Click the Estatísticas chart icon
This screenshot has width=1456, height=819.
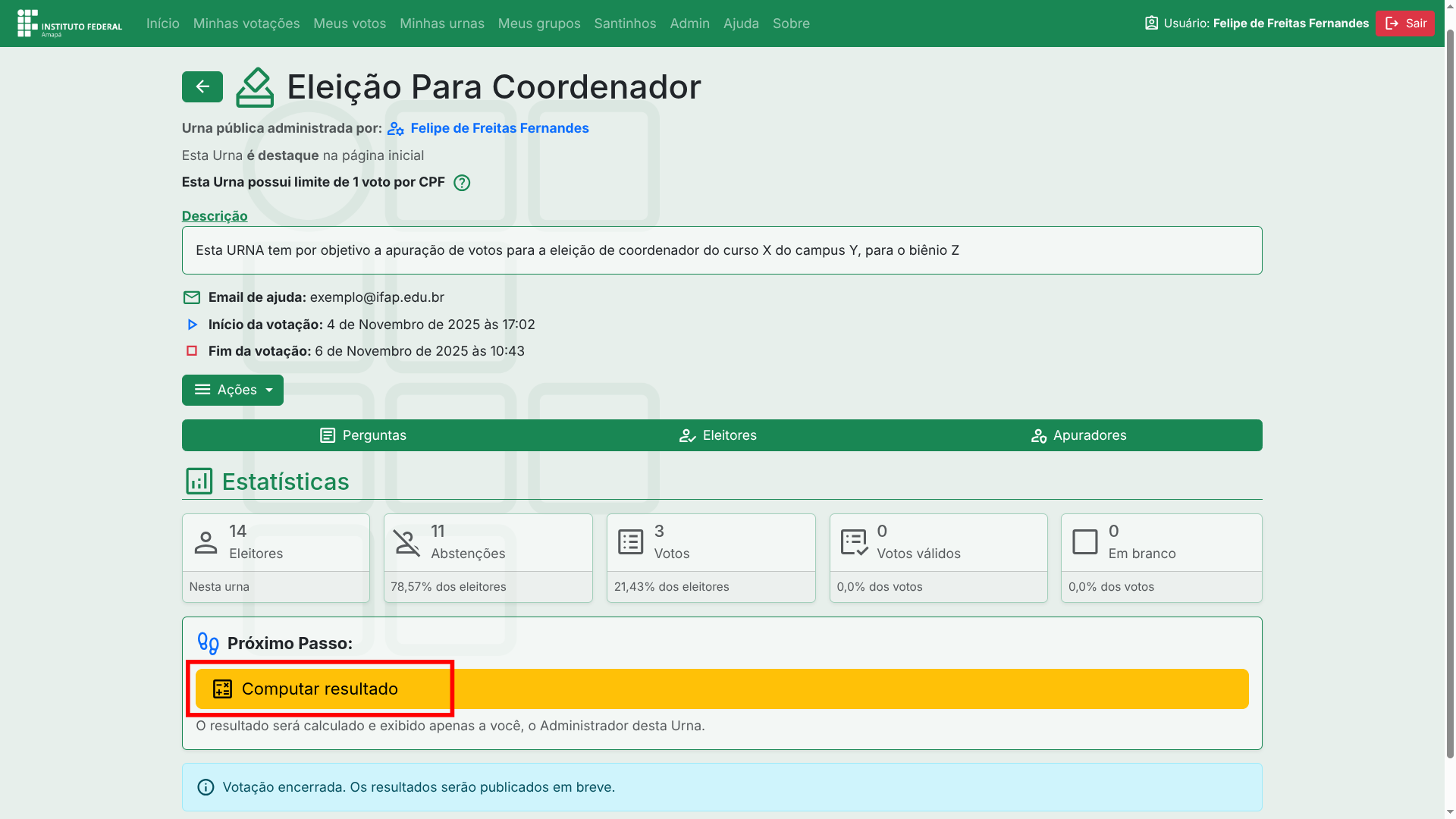(x=199, y=482)
